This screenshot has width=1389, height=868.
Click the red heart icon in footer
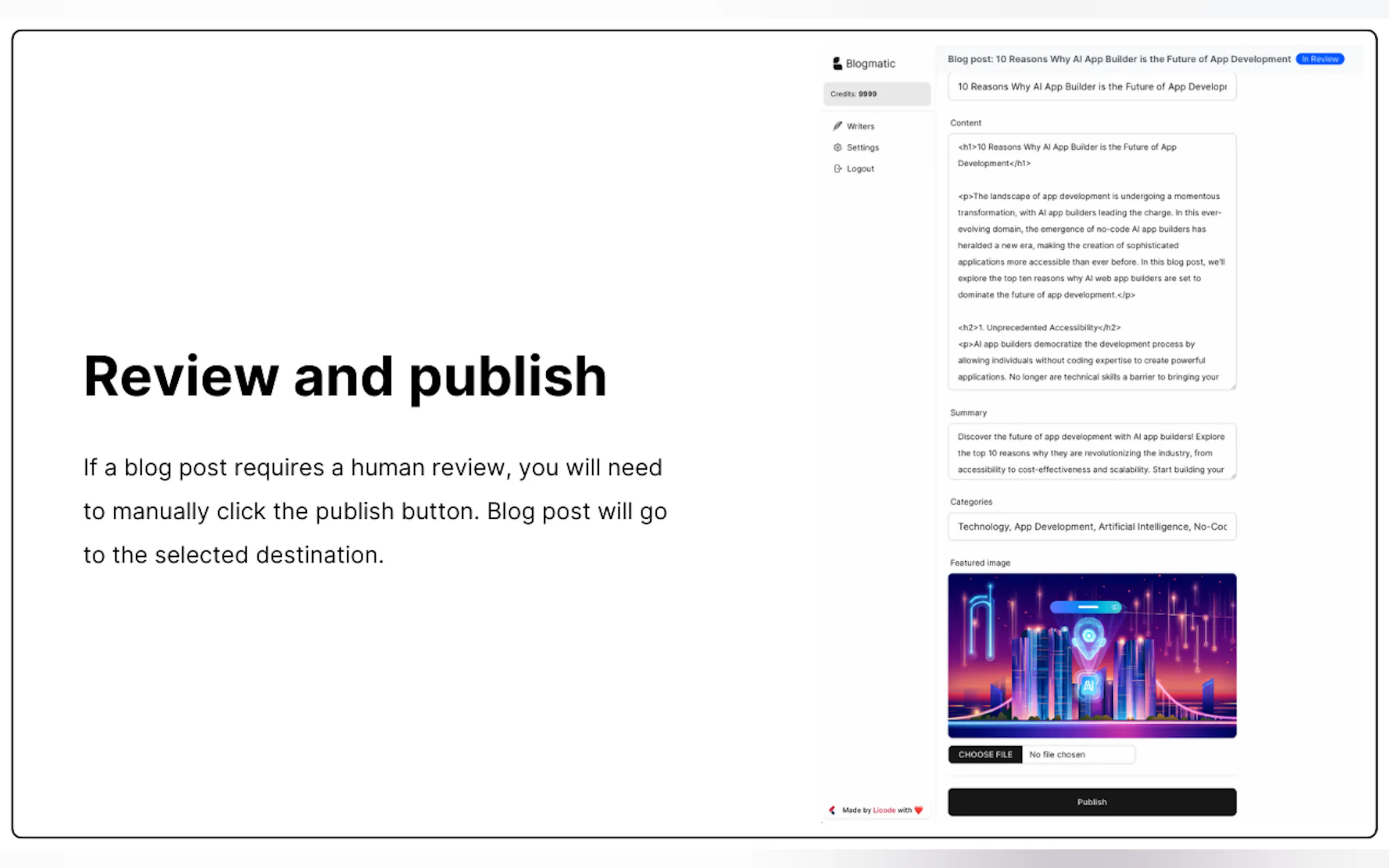[919, 810]
